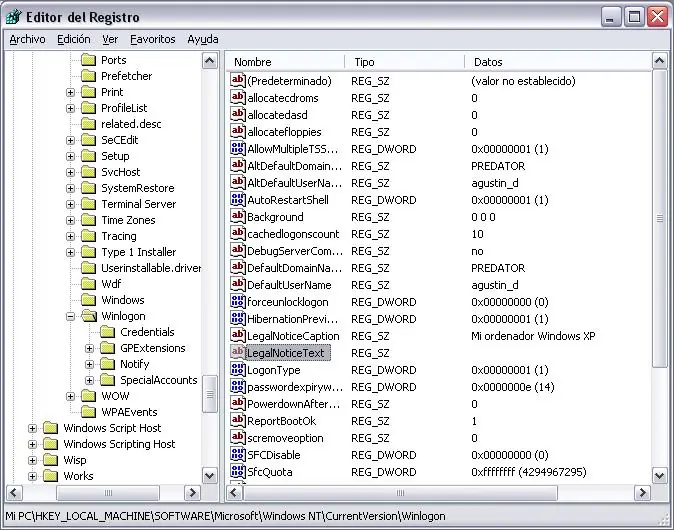Click the DWORD icon of forceunlocklogon
674x530 pixels.
pos(238,301)
